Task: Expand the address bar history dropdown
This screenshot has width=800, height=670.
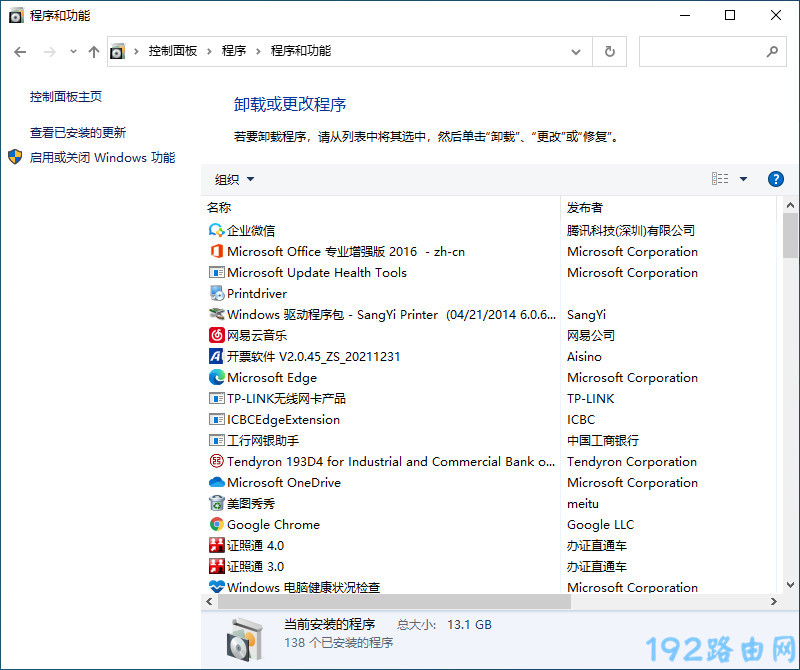Action: click(x=576, y=51)
